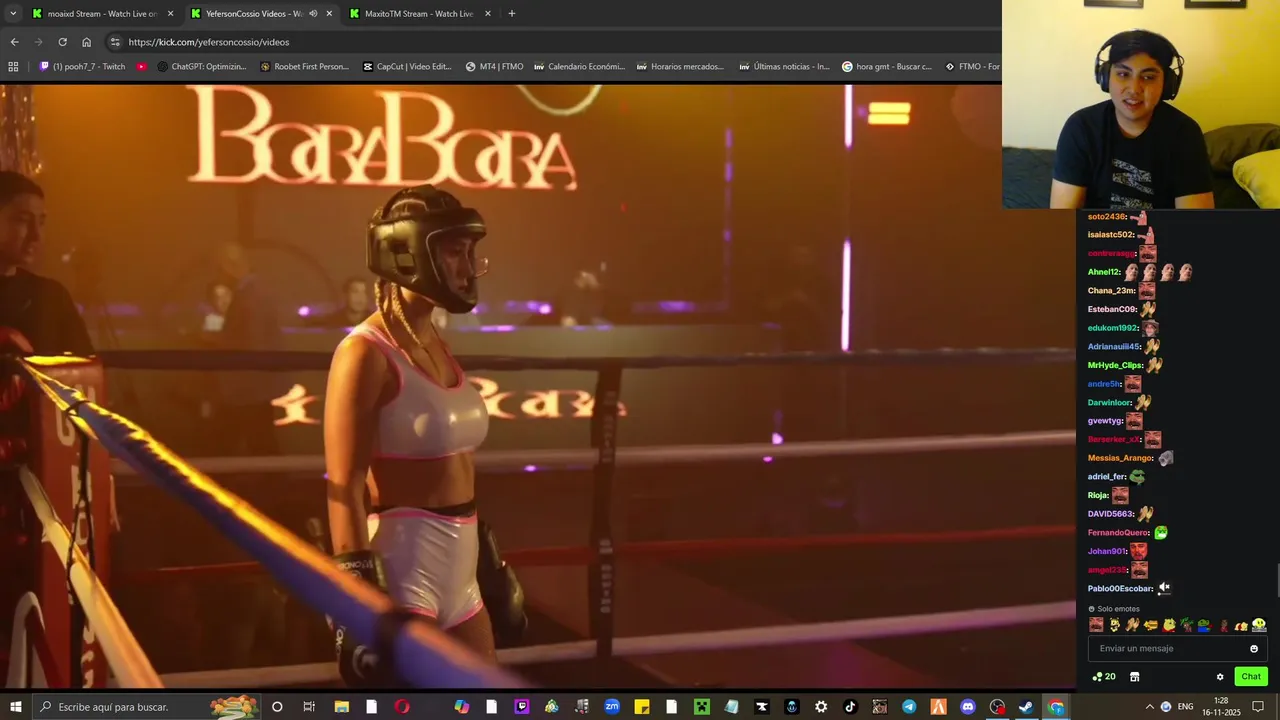Close the moaixd Stream tab
Image resolution: width=1280 pixels, height=720 pixels.
[170, 14]
